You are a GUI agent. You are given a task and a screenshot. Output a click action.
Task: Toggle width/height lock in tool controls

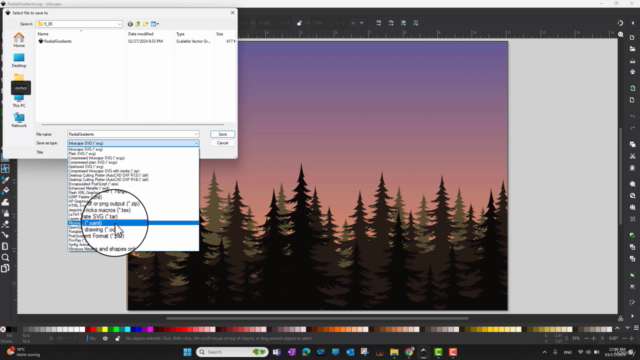pyautogui.click(x=299, y=23)
